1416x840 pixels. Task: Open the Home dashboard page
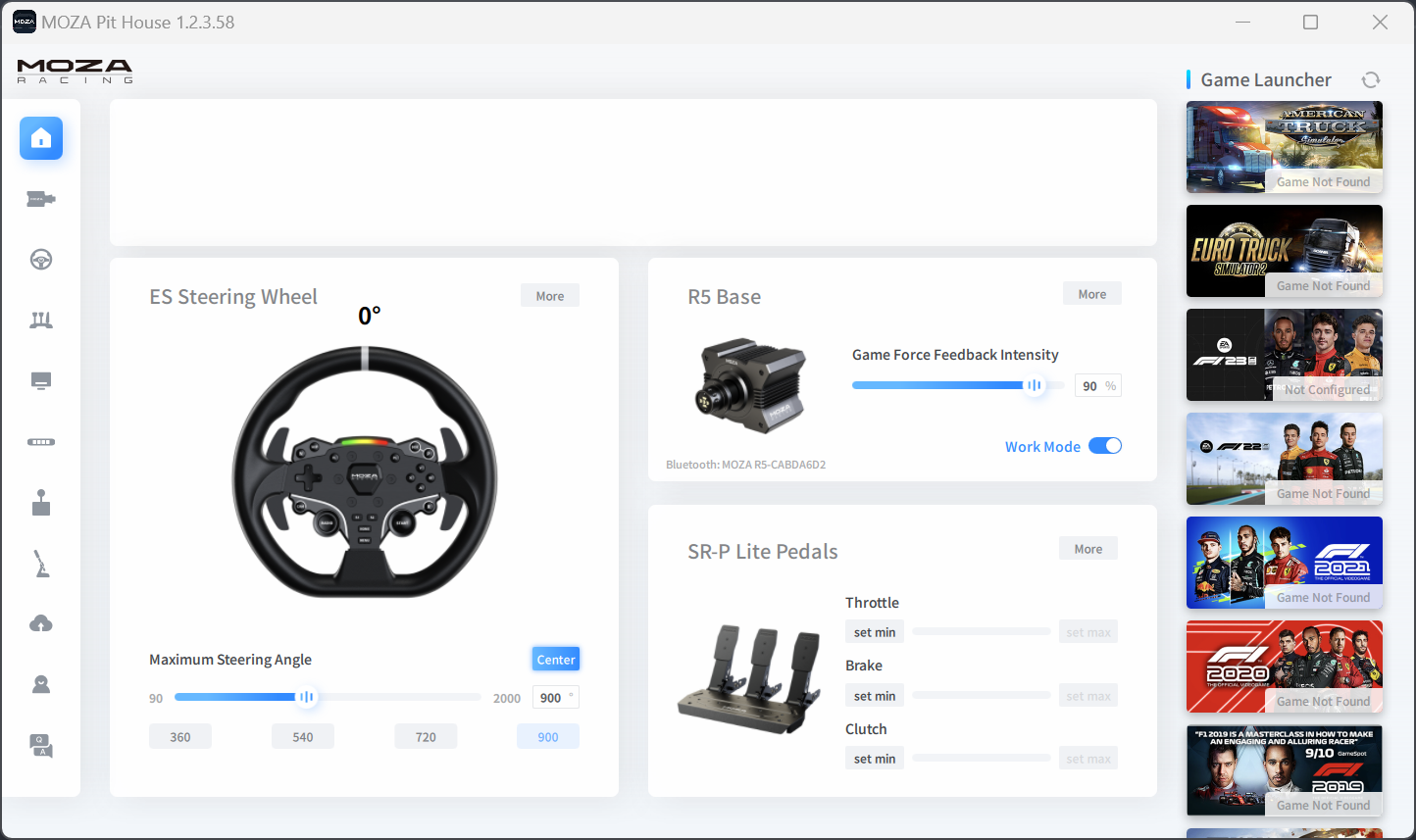(x=40, y=138)
